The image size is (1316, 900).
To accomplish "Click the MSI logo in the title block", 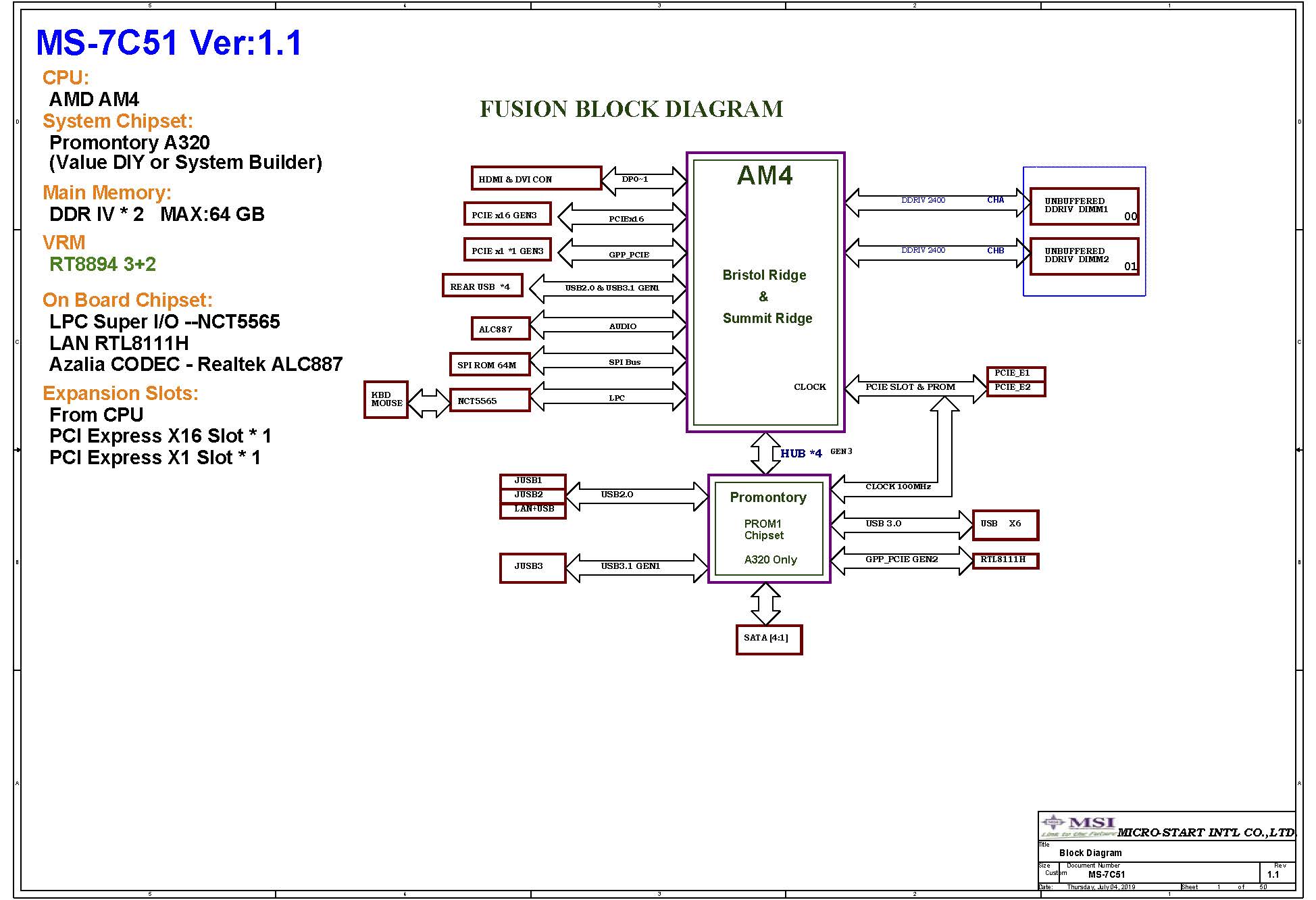I will pyautogui.click(x=1079, y=825).
